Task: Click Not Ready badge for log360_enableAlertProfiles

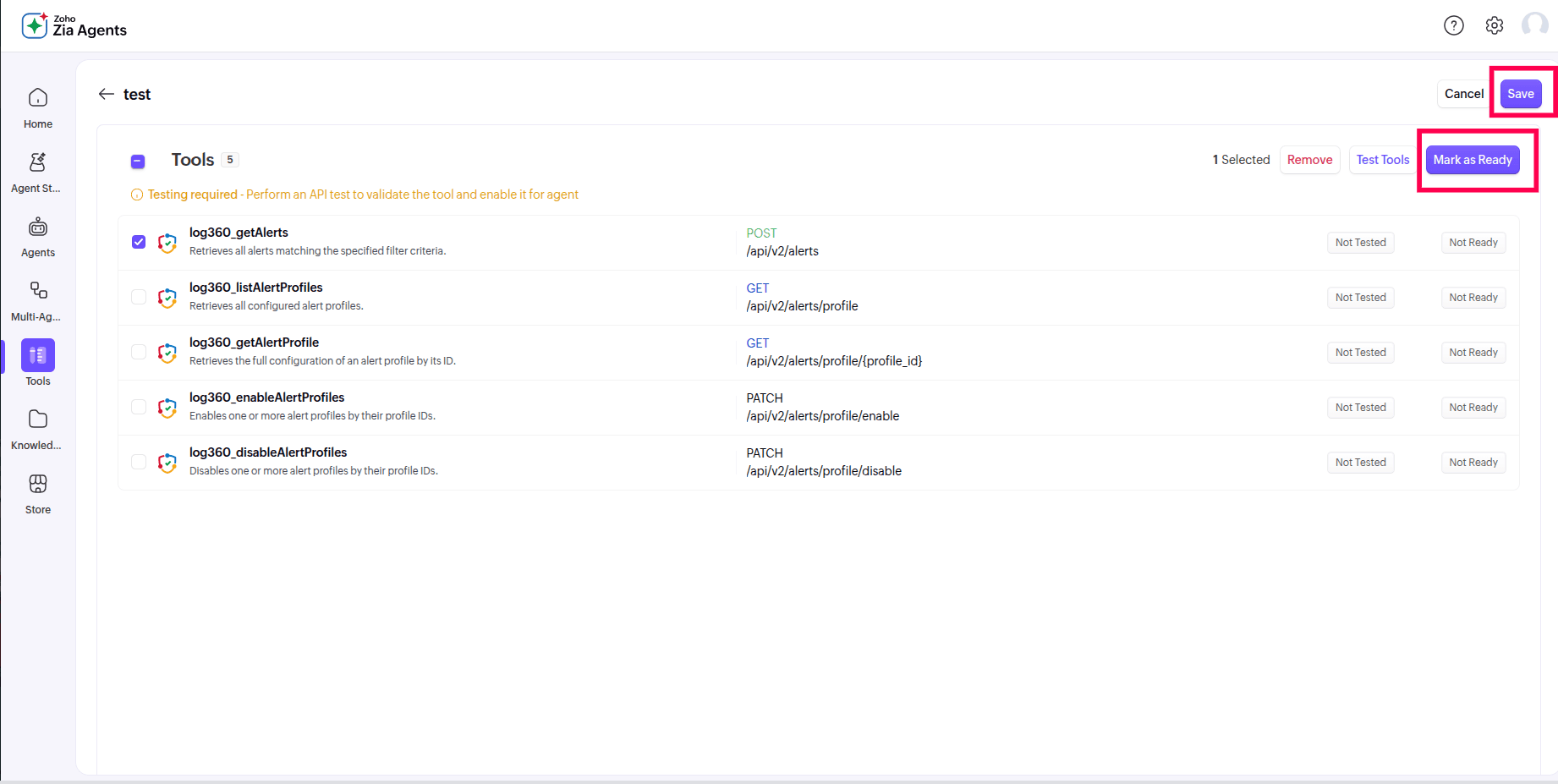Action: 1473,408
